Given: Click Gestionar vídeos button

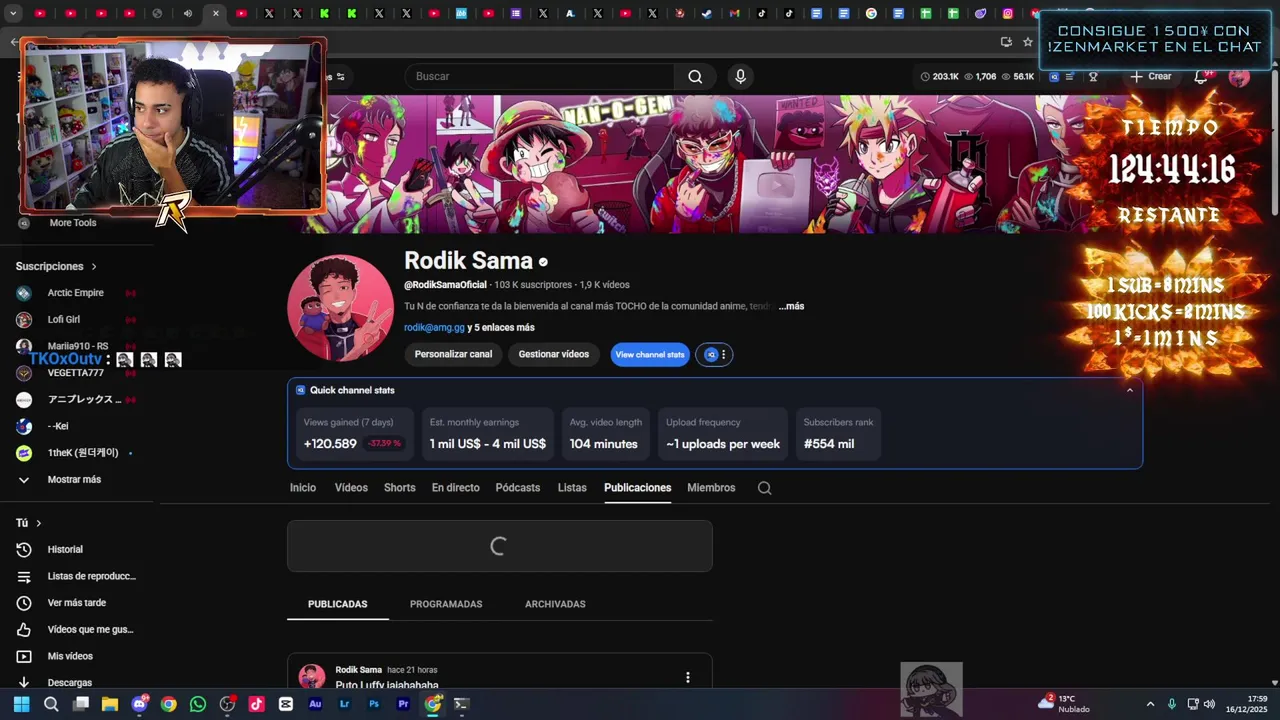Looking at the screenshot, I should pyautogui.click(x=553, y=354).
